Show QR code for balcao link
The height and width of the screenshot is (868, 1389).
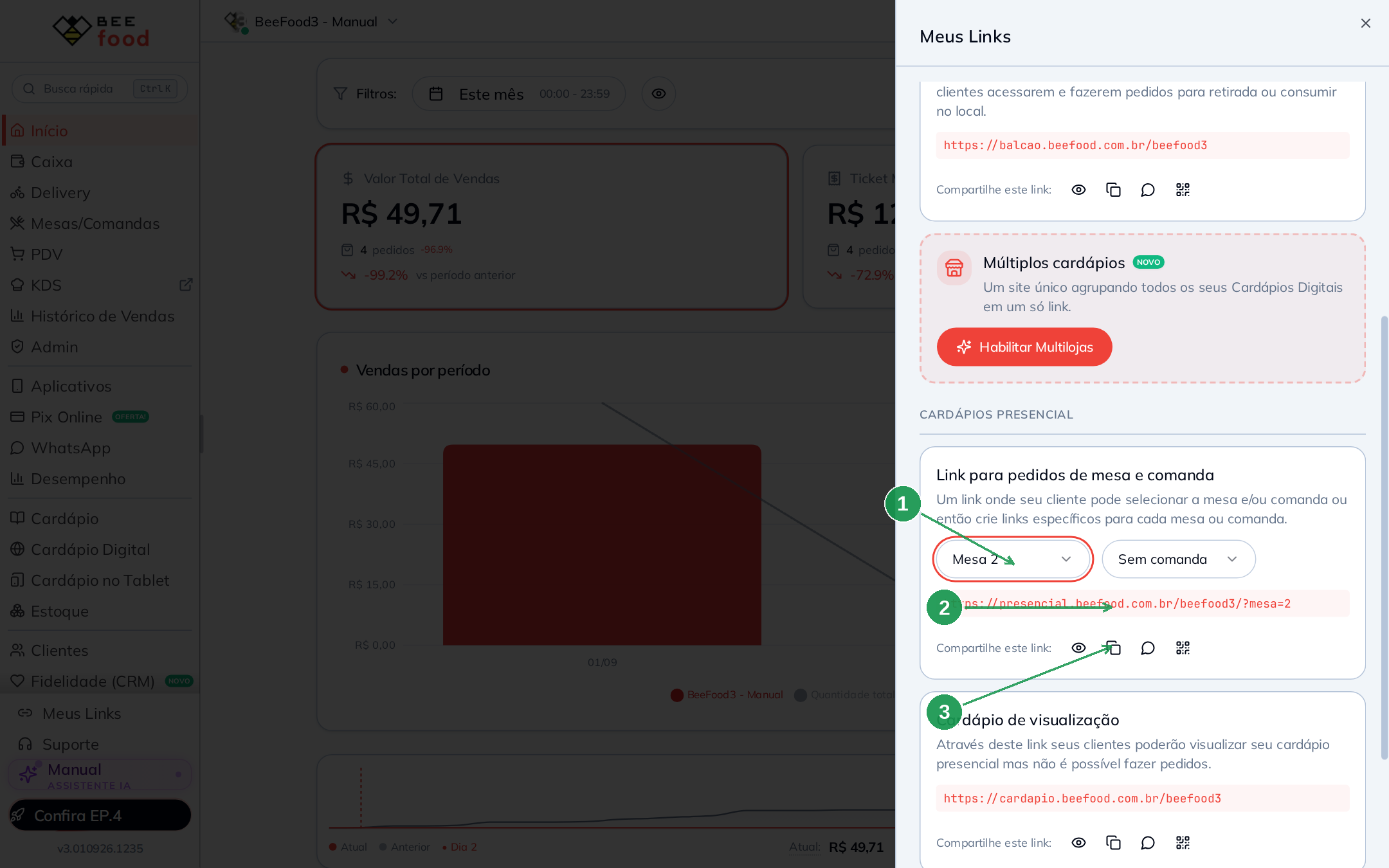1183,190
